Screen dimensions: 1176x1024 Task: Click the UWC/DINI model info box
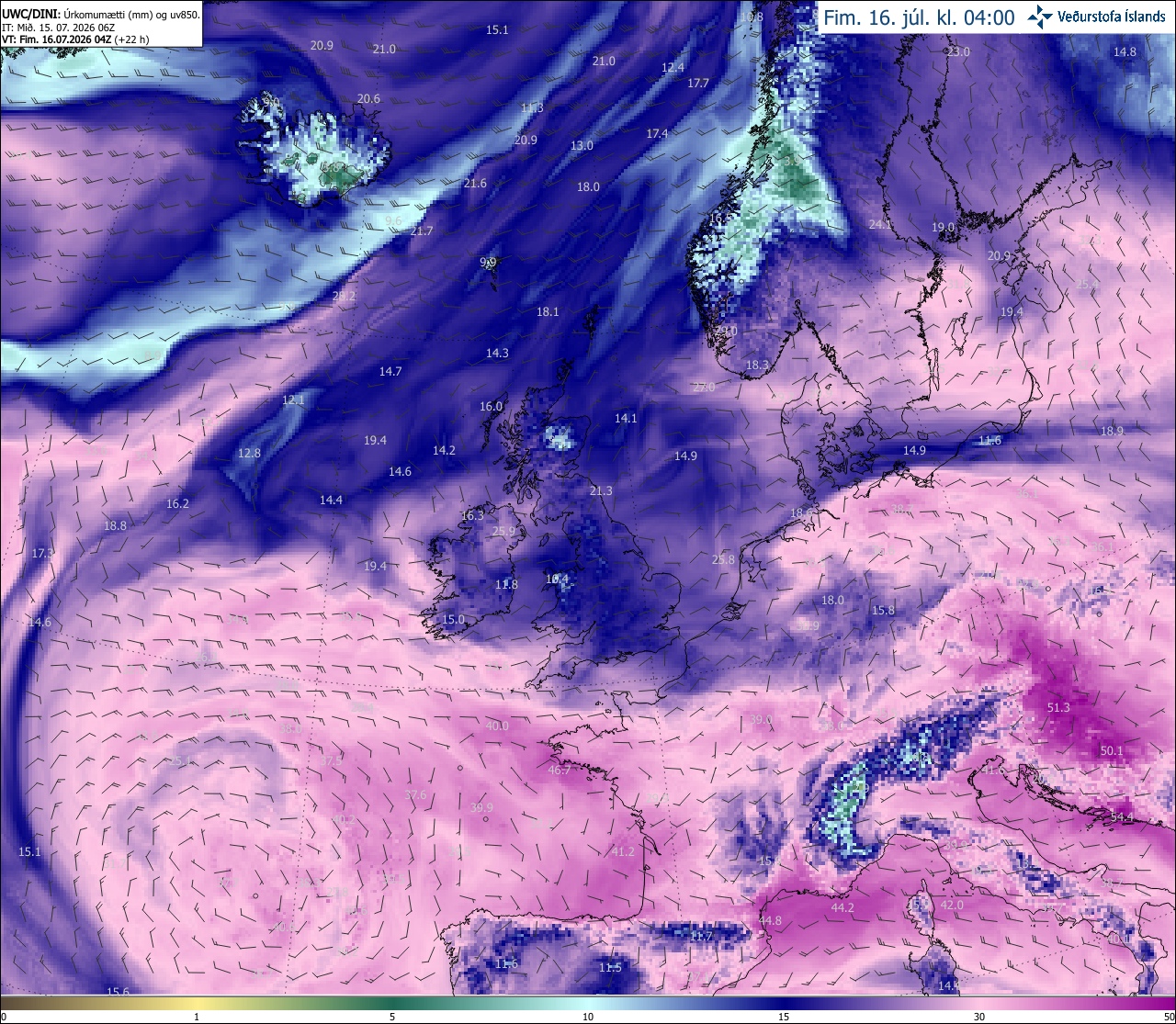point(101,23)
